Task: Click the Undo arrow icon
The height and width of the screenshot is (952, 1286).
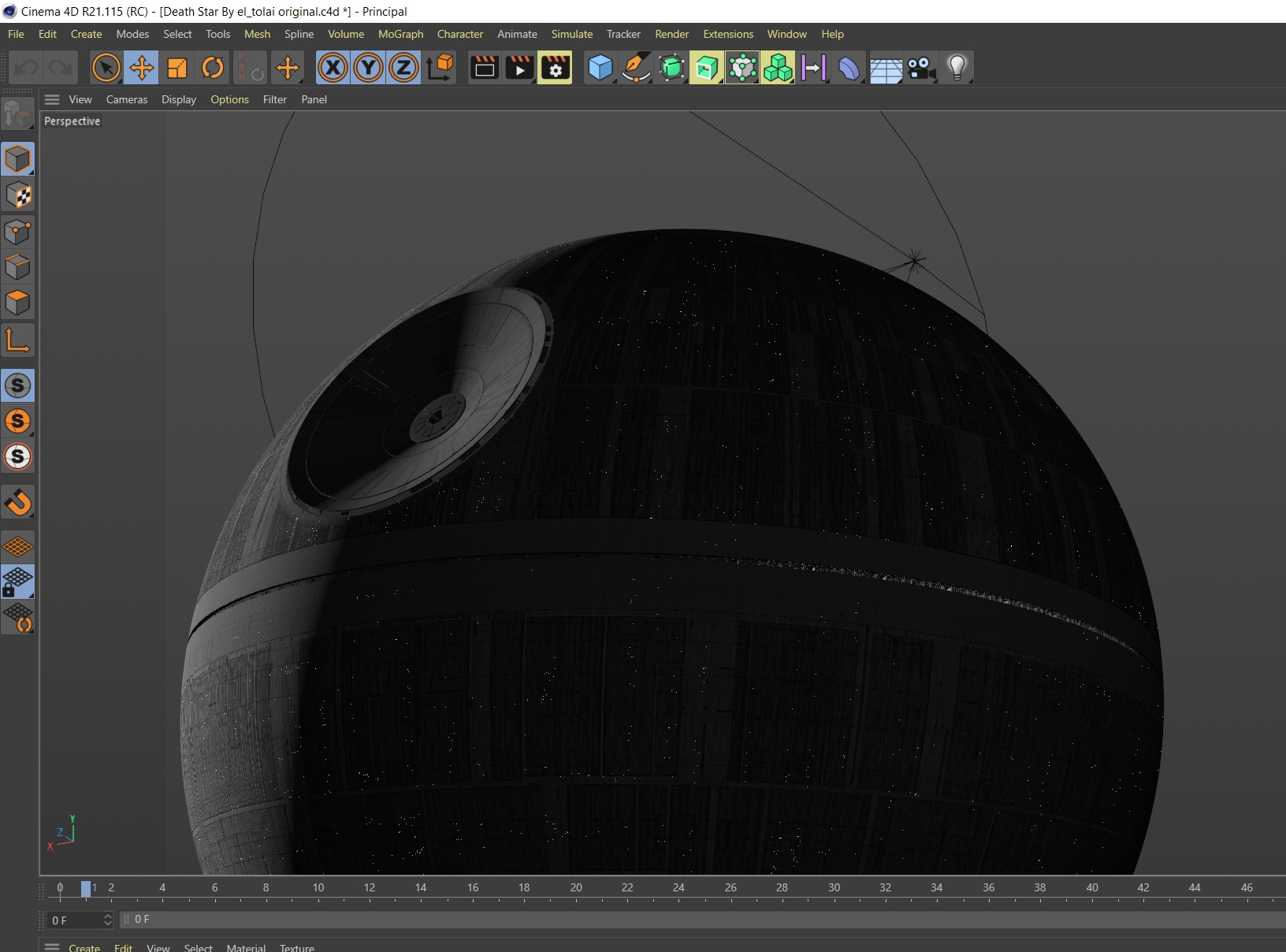Action: point(27,68)
